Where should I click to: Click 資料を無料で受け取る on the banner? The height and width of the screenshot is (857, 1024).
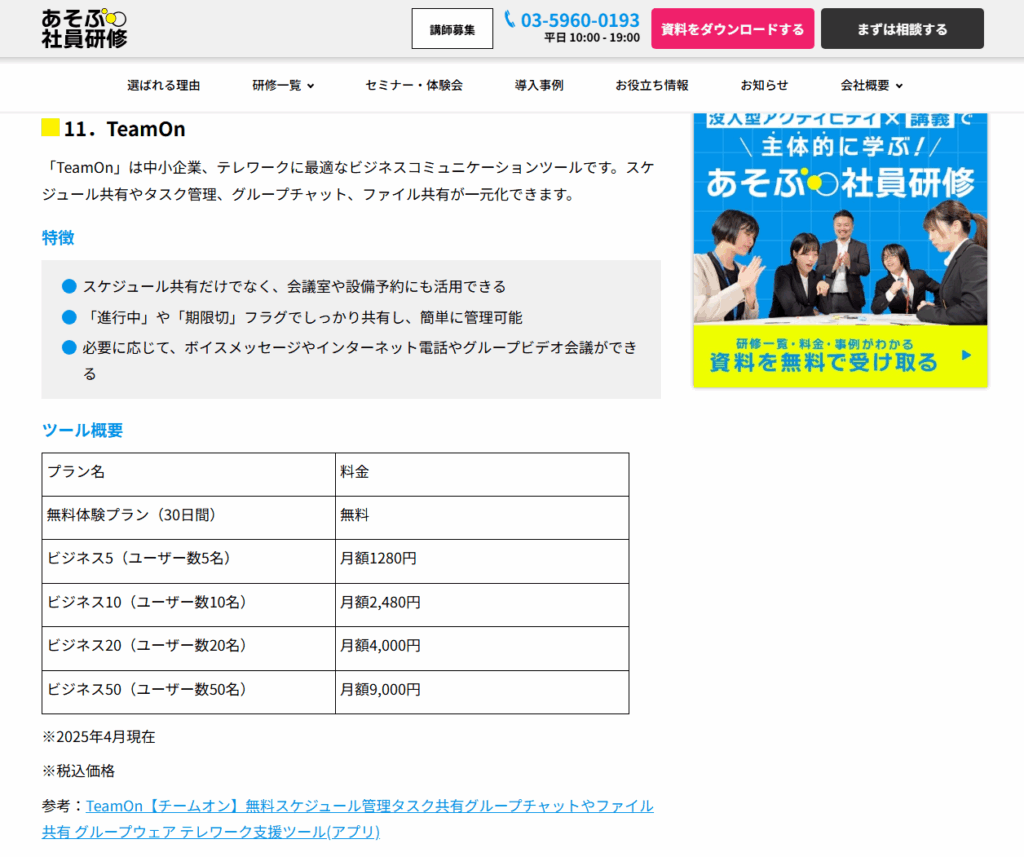tap(824, 361)
